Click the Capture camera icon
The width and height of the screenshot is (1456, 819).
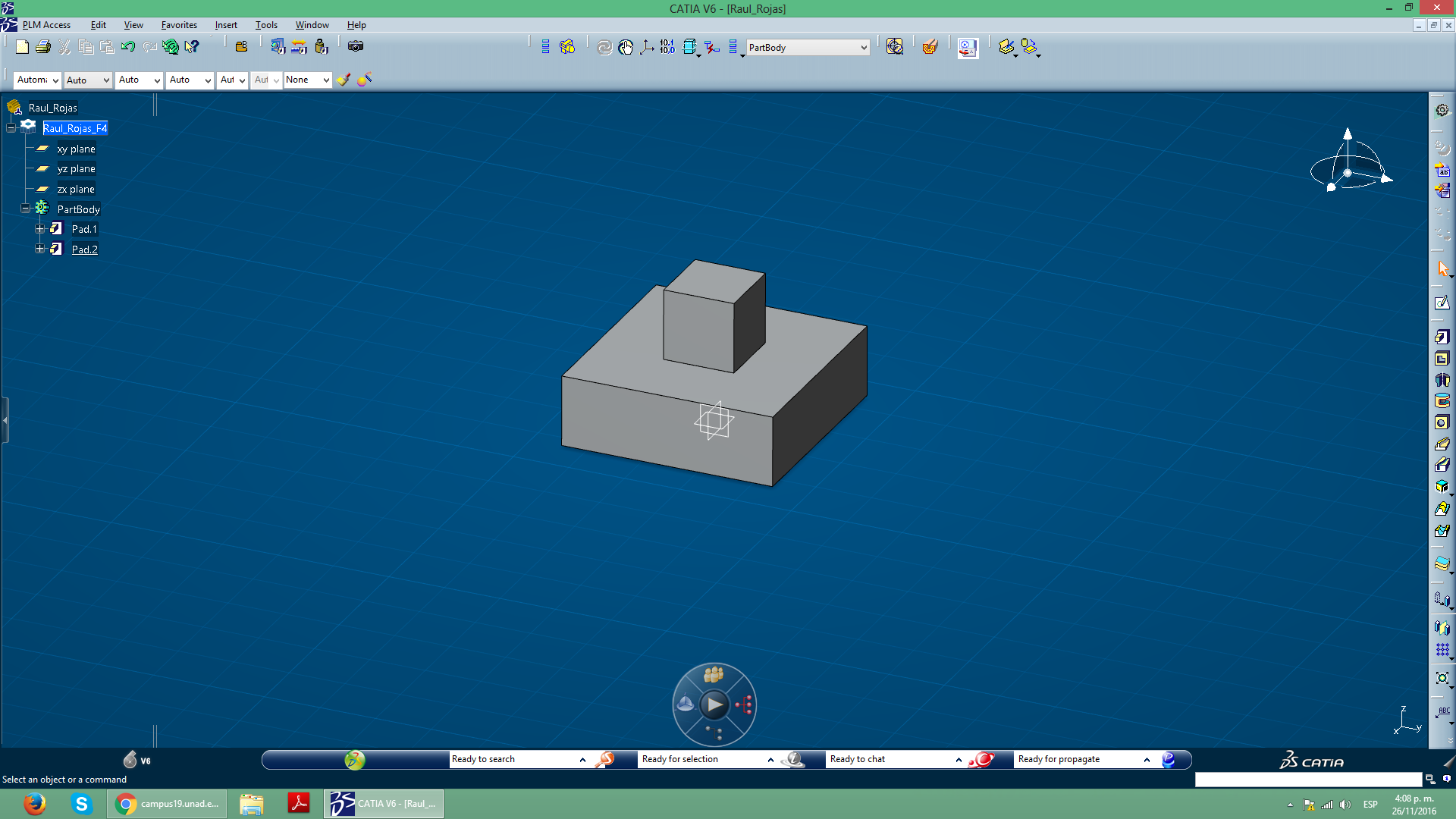pyautogui.click(x=356, y=47)
